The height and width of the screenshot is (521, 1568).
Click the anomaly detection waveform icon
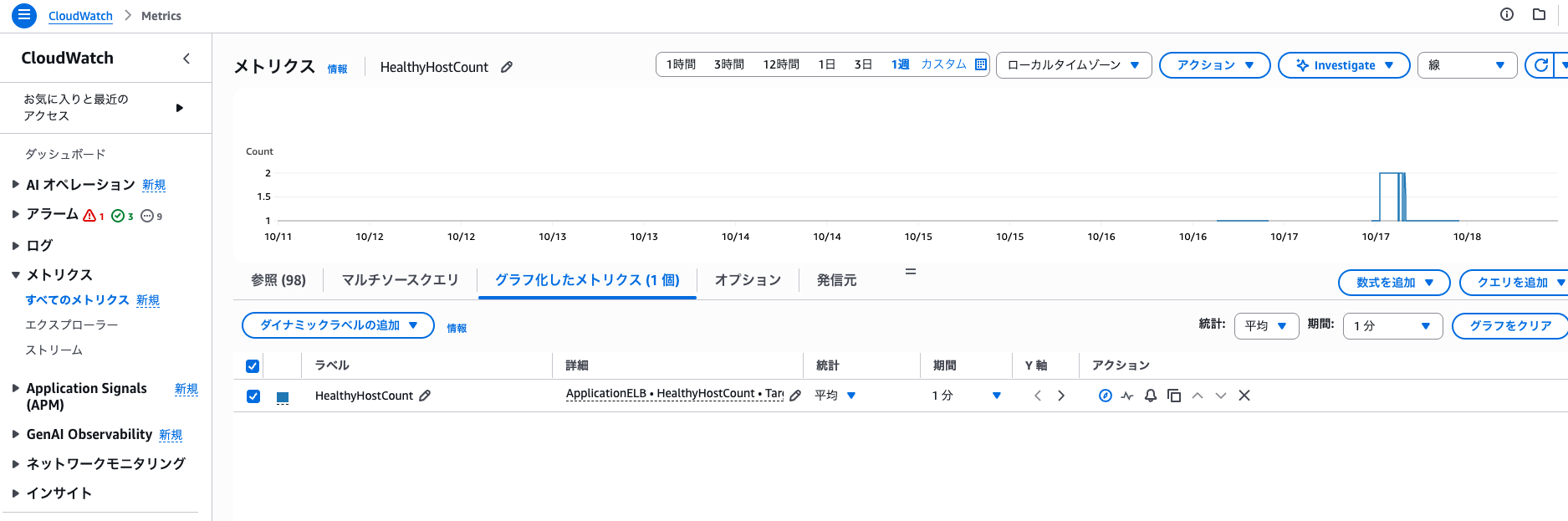(x=1127, y=396)
